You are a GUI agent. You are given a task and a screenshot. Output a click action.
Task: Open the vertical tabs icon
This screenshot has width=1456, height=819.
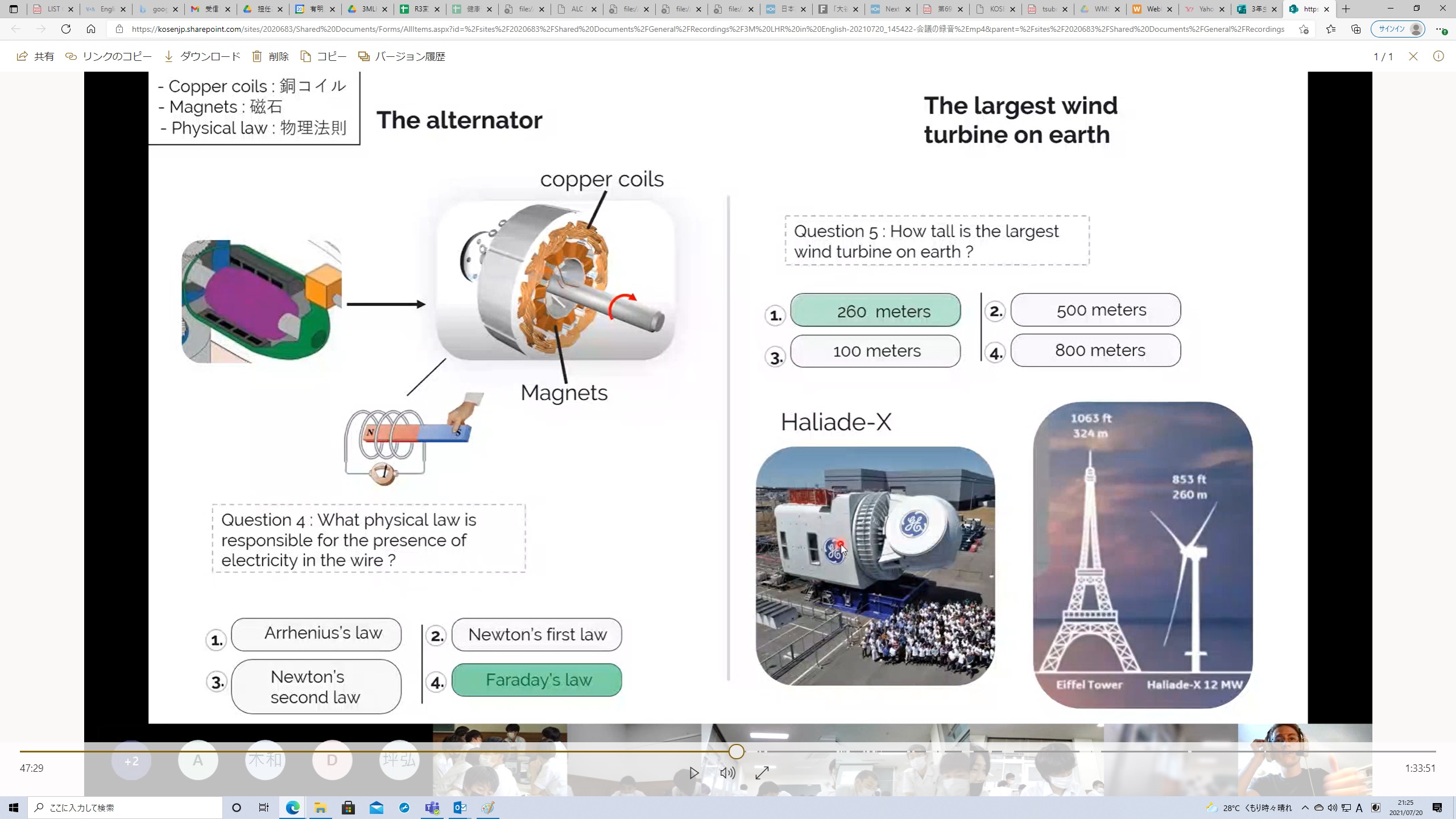(x=14, y=9)
